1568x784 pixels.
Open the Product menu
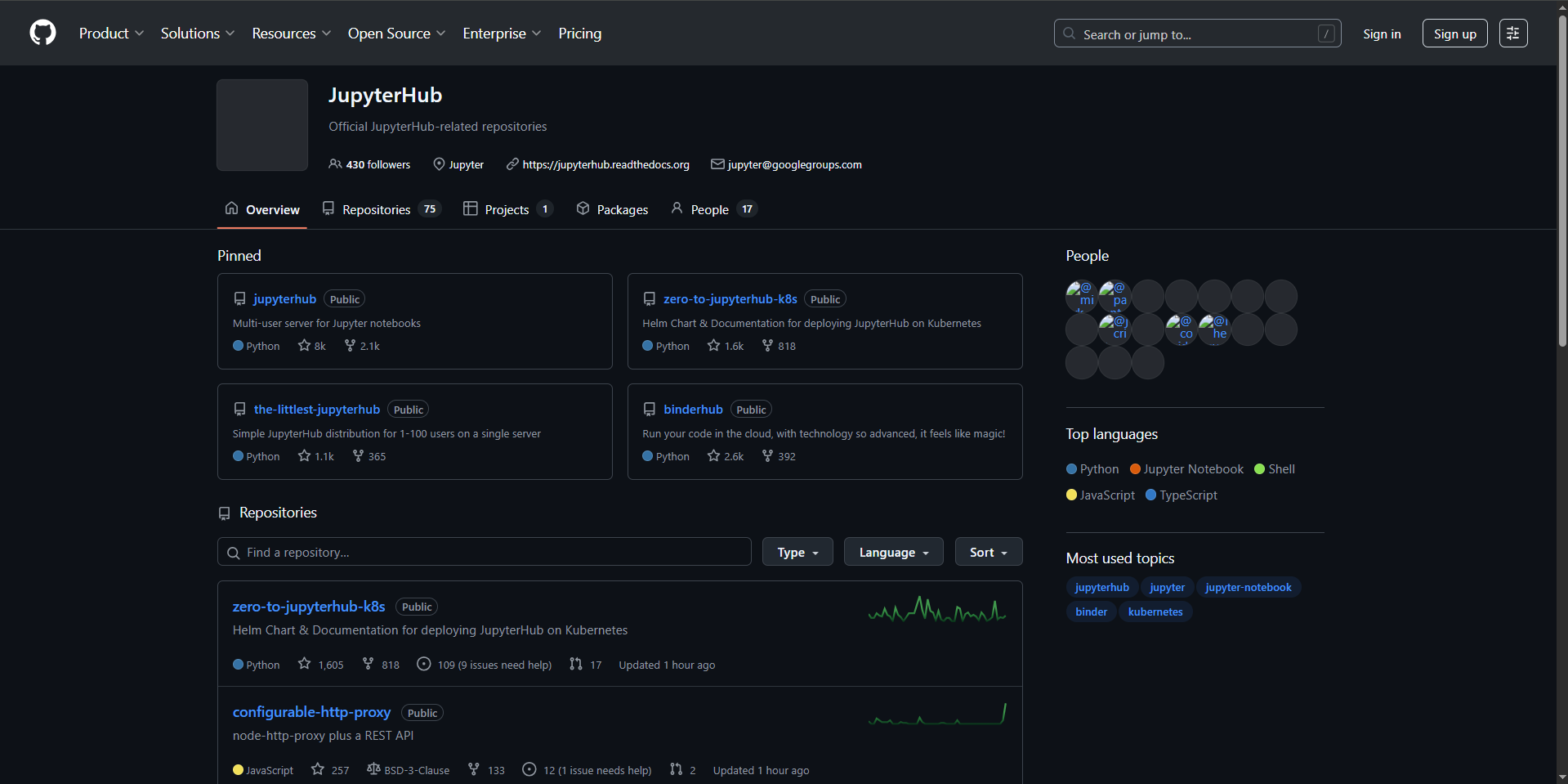pyautogui.click(x=111, y=34)
